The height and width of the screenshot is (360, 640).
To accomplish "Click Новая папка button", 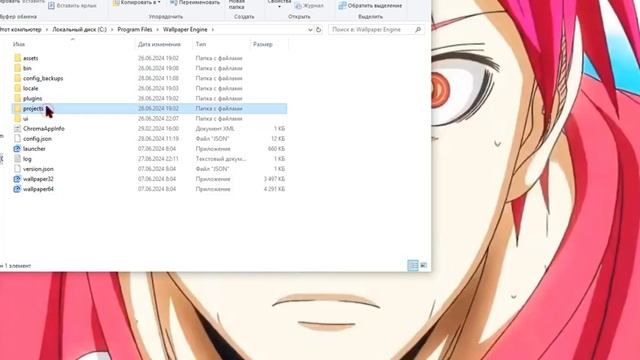I will (x=237, y=4).
